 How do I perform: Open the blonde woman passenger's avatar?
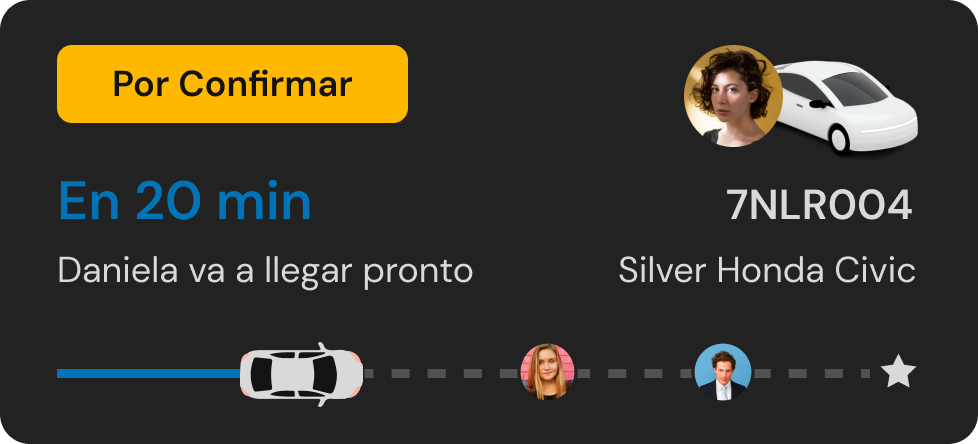(547, 372)
